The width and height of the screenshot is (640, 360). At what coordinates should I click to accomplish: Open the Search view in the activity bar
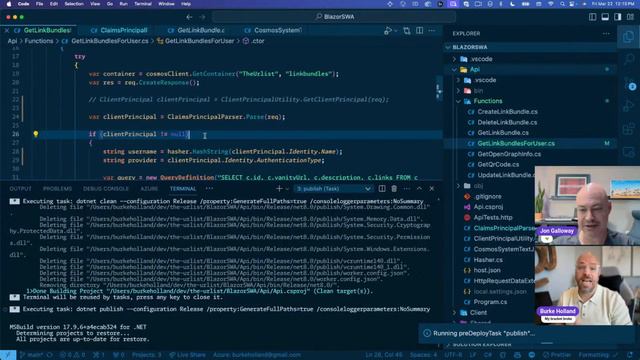tap(629, 60)
